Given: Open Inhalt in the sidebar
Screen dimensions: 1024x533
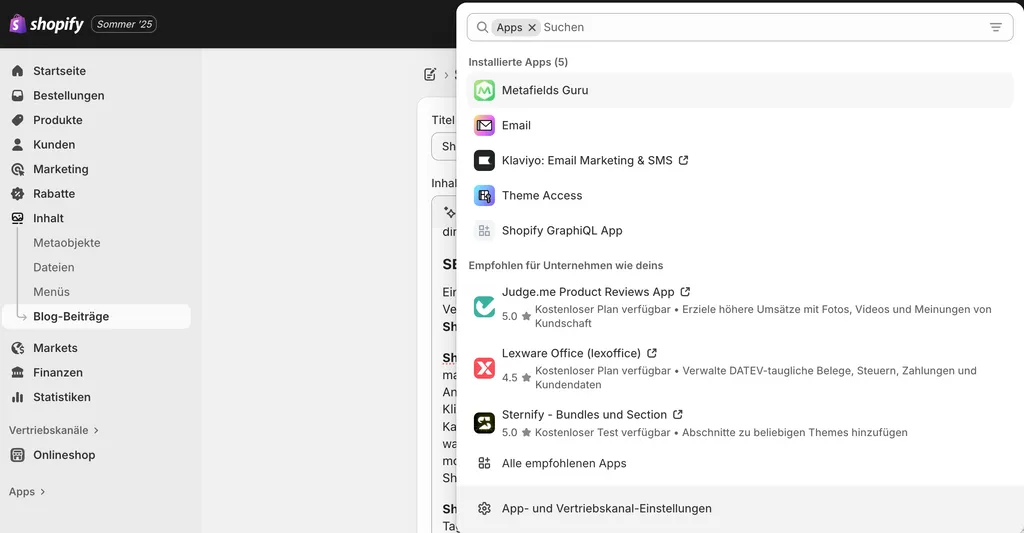Looking at the screenshot, I should (x=48, y=218).
